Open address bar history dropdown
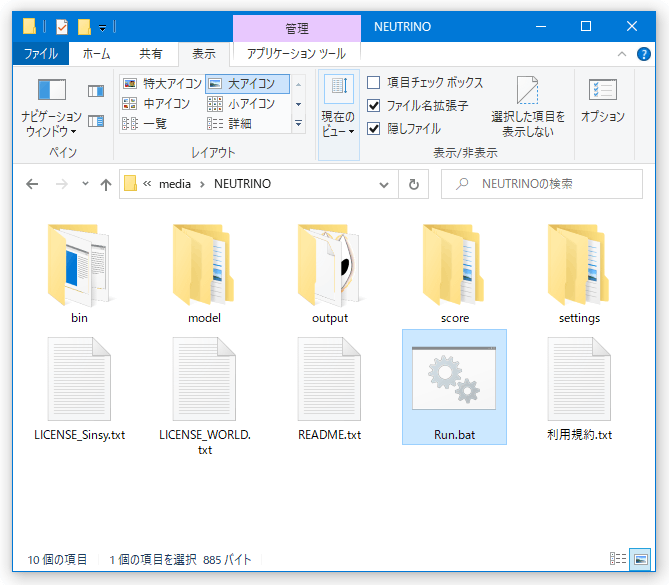 384,184
